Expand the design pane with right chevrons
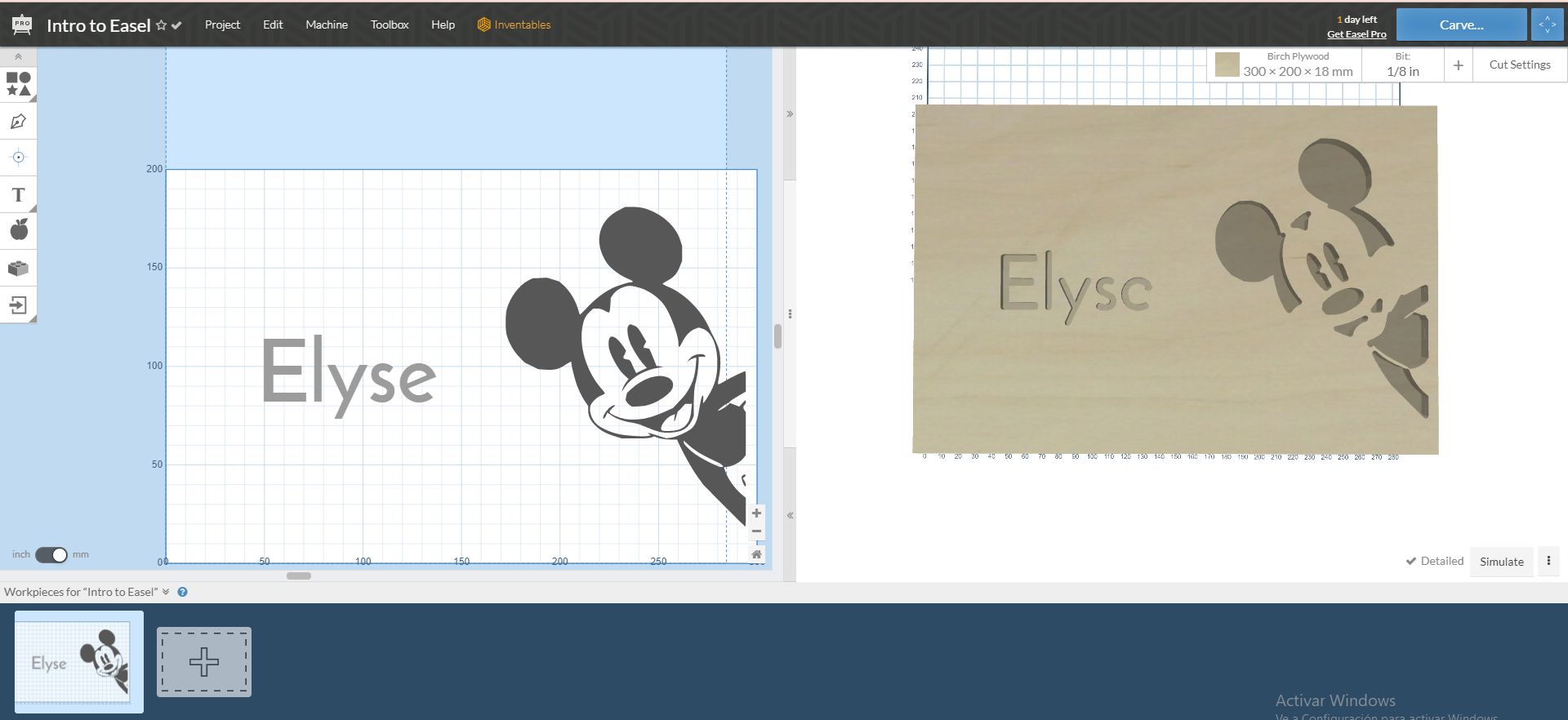The width and height of the screenshot is (1568, 720). 790,114
